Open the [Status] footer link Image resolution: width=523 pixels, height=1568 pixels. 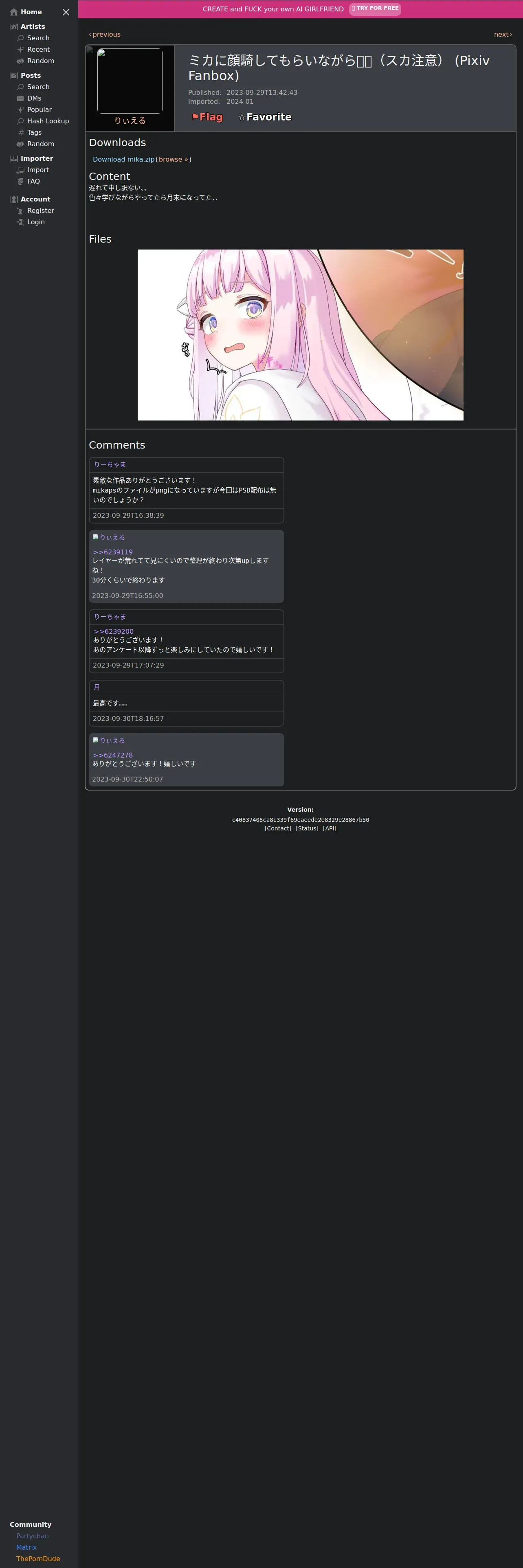click(307, 828)
